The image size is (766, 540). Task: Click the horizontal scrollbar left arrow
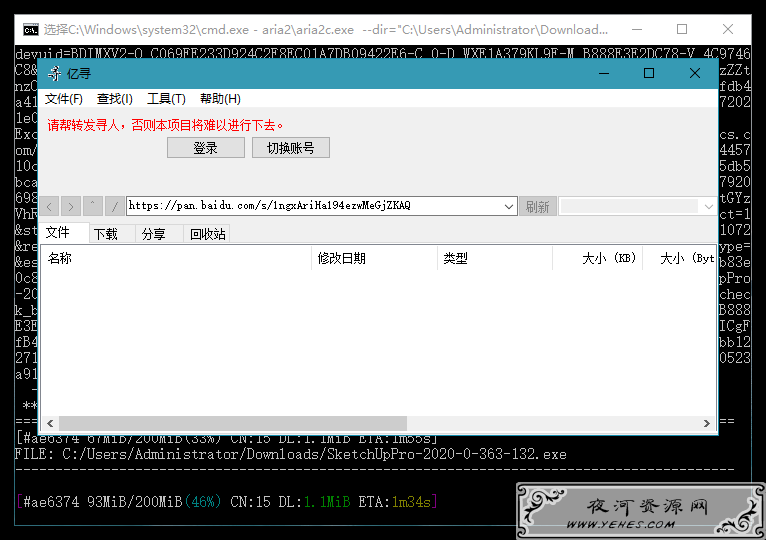50,423
